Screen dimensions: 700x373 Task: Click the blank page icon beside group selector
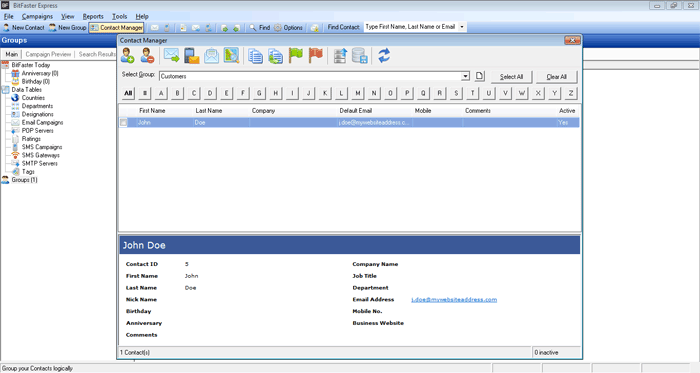coord(479,76)
